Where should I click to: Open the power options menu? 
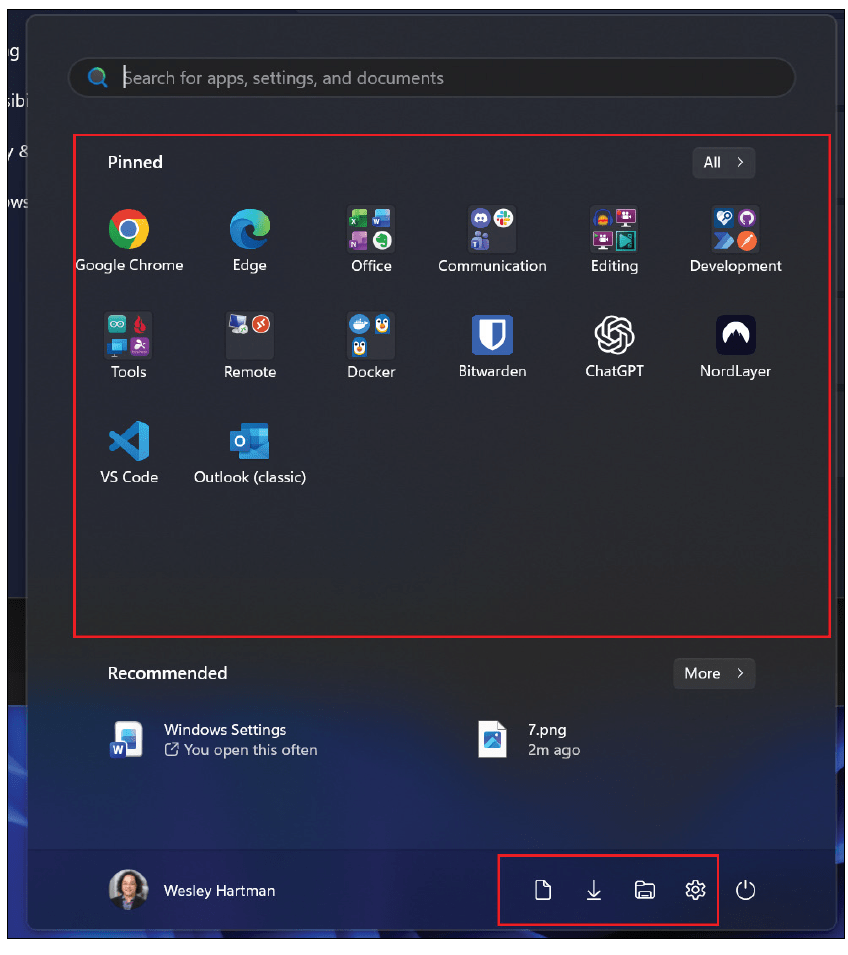[745, 890]
